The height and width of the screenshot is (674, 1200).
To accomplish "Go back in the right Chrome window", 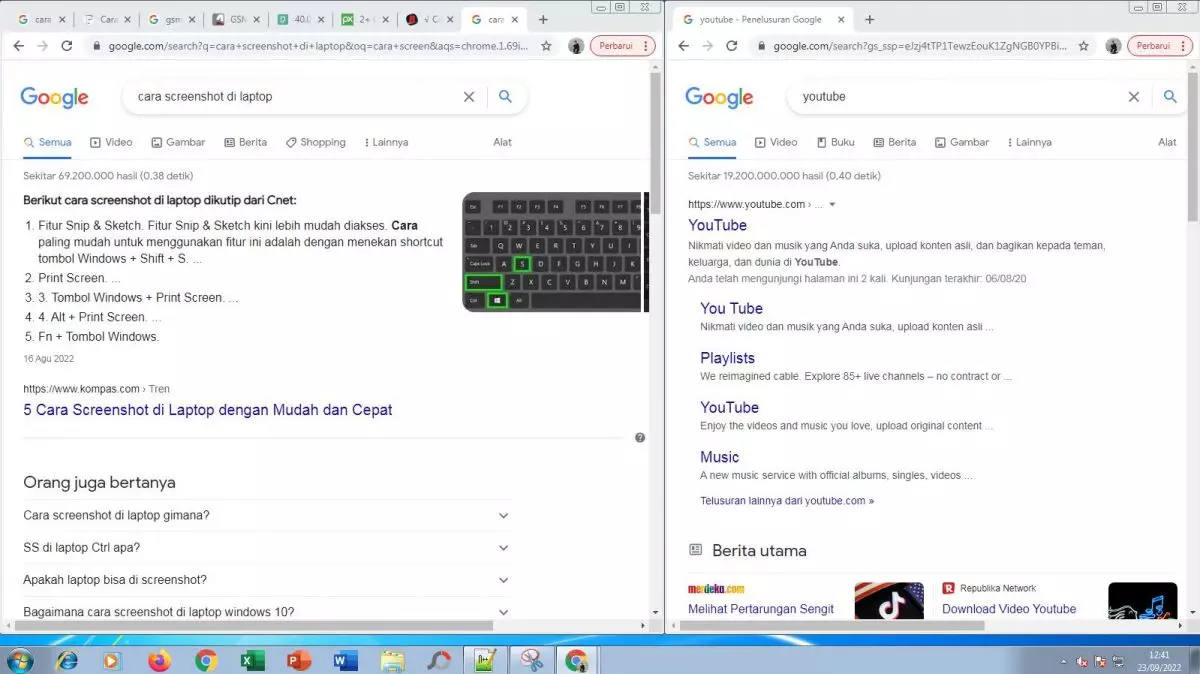I will [683, 46].
